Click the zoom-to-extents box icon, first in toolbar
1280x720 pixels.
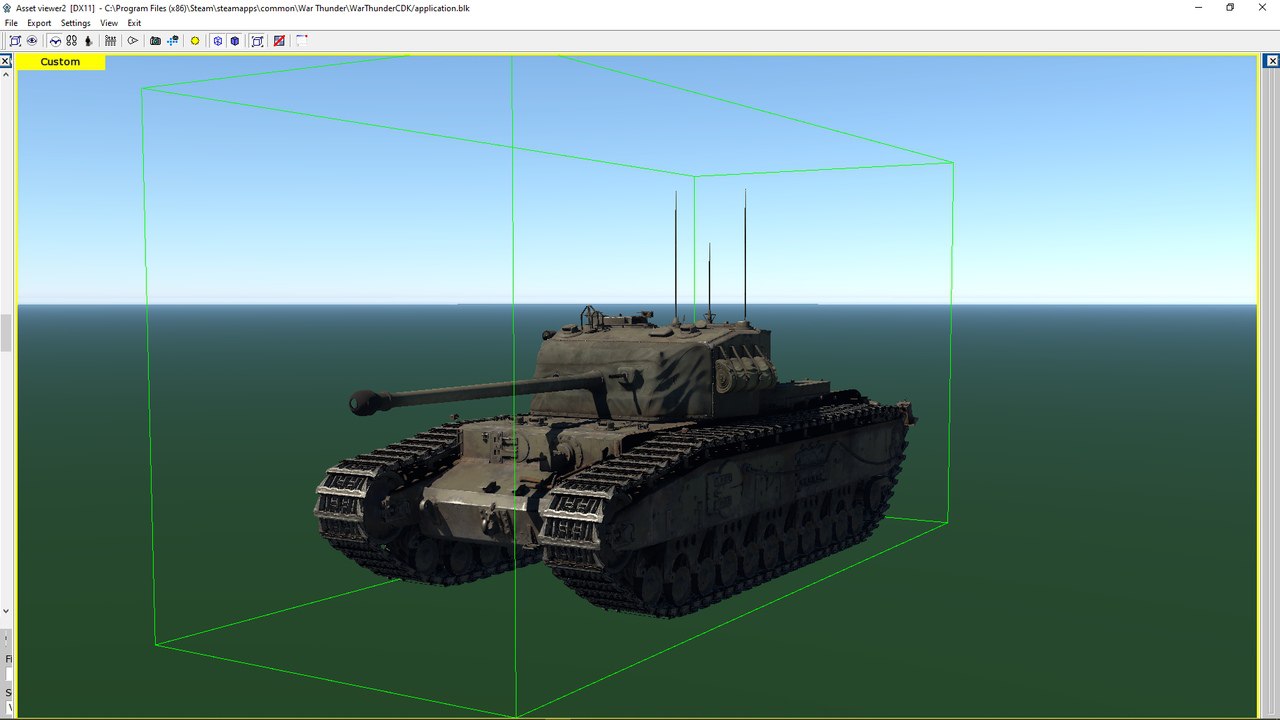point(15,41)
